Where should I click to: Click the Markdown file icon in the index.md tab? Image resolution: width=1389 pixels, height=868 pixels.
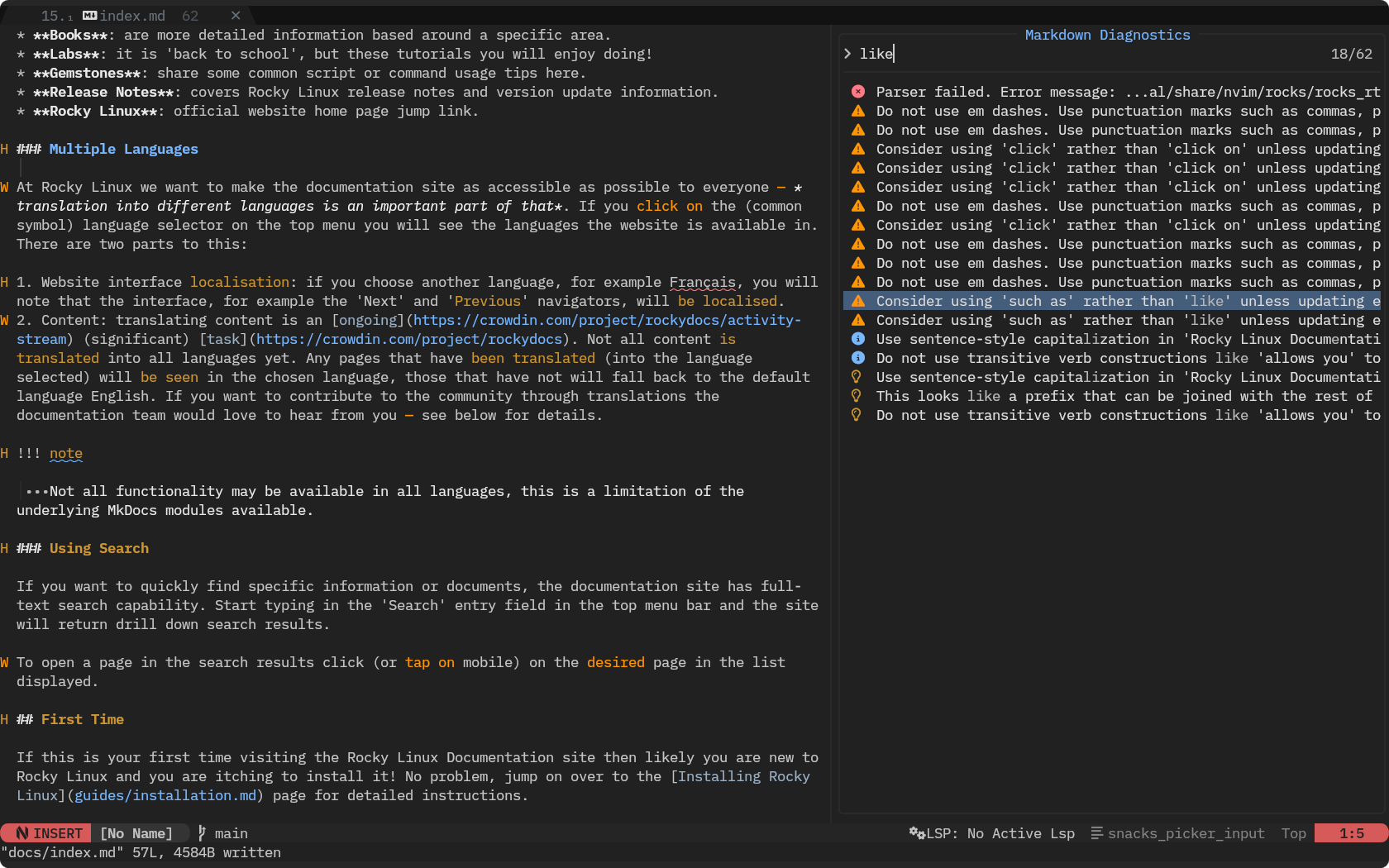(x=90, y=16)
